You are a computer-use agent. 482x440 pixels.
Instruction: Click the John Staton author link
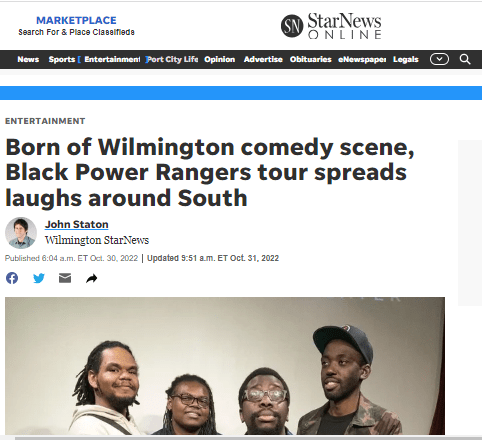(x=77, y=224)
